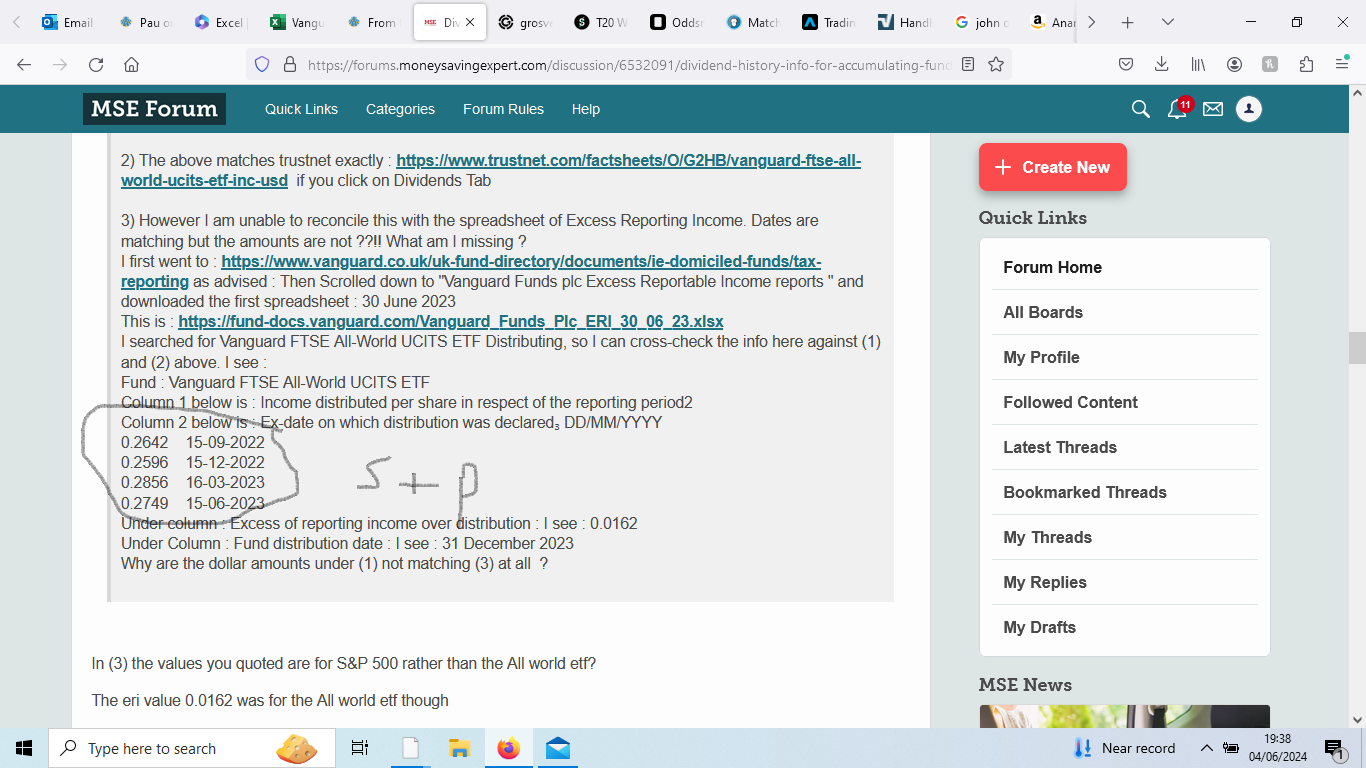The height and width of the screenshot is (768, 1366).
Task: Open the inbox envelope icon
Action: pyautogui.click(x=1213, y=109)
